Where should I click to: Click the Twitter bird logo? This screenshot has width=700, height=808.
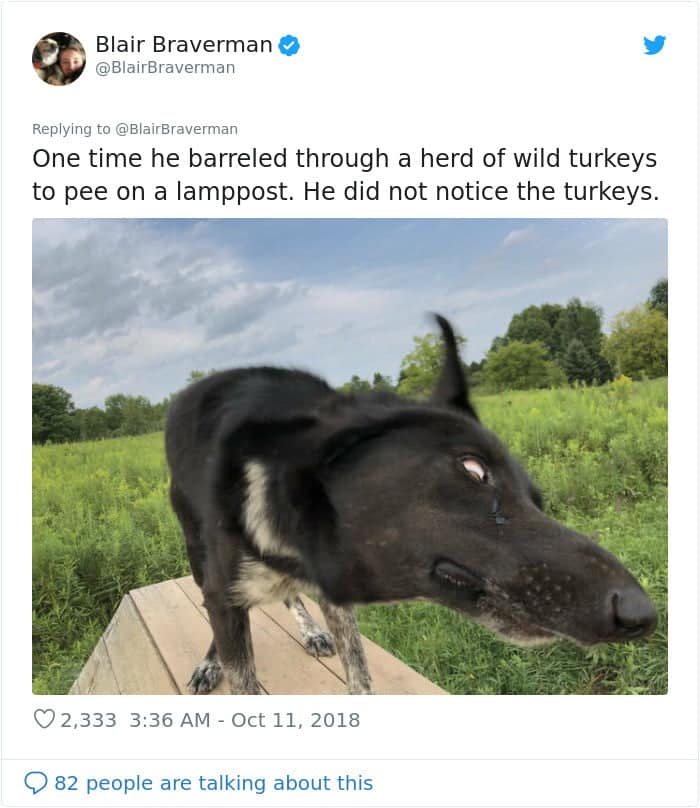[654, 45]
